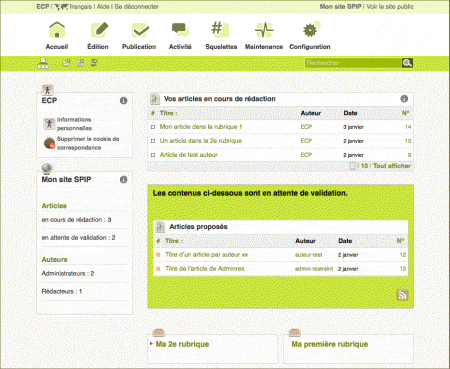Open Informations personnelles link

(x=74, y=124)
